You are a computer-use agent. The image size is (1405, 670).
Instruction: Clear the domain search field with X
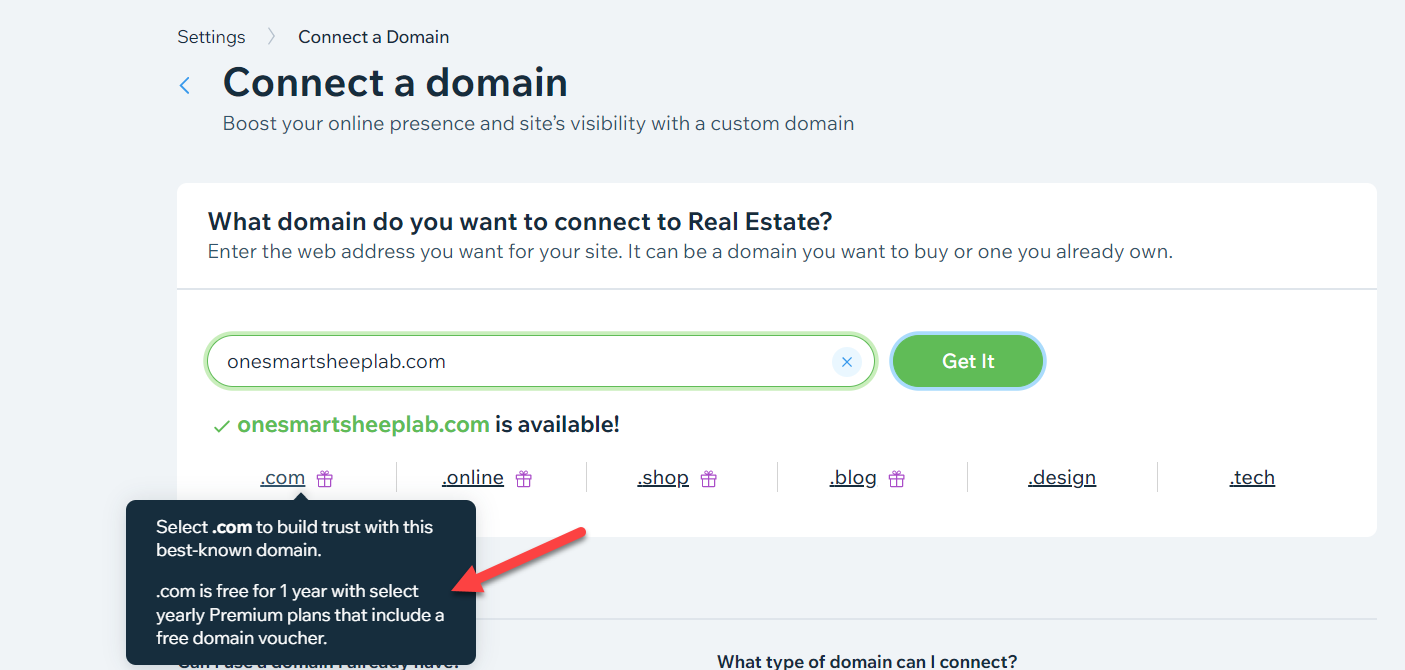coord(846,362)
